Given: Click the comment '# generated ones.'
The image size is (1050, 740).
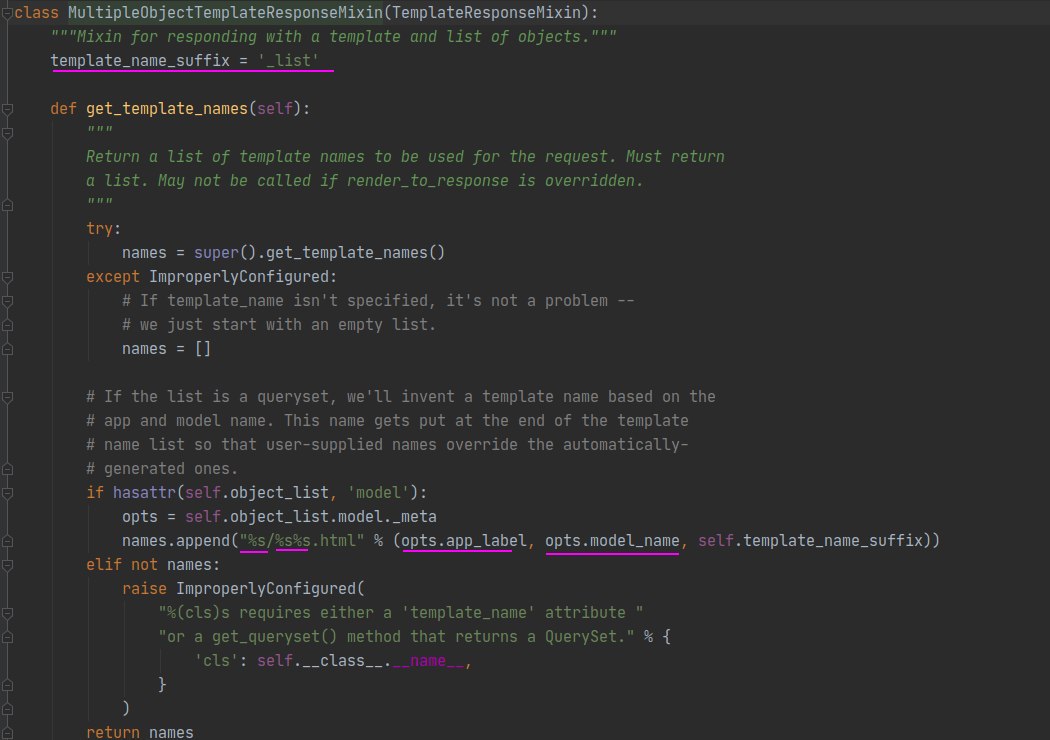Looking at the screenshot, I should click(x=162, y=469).
